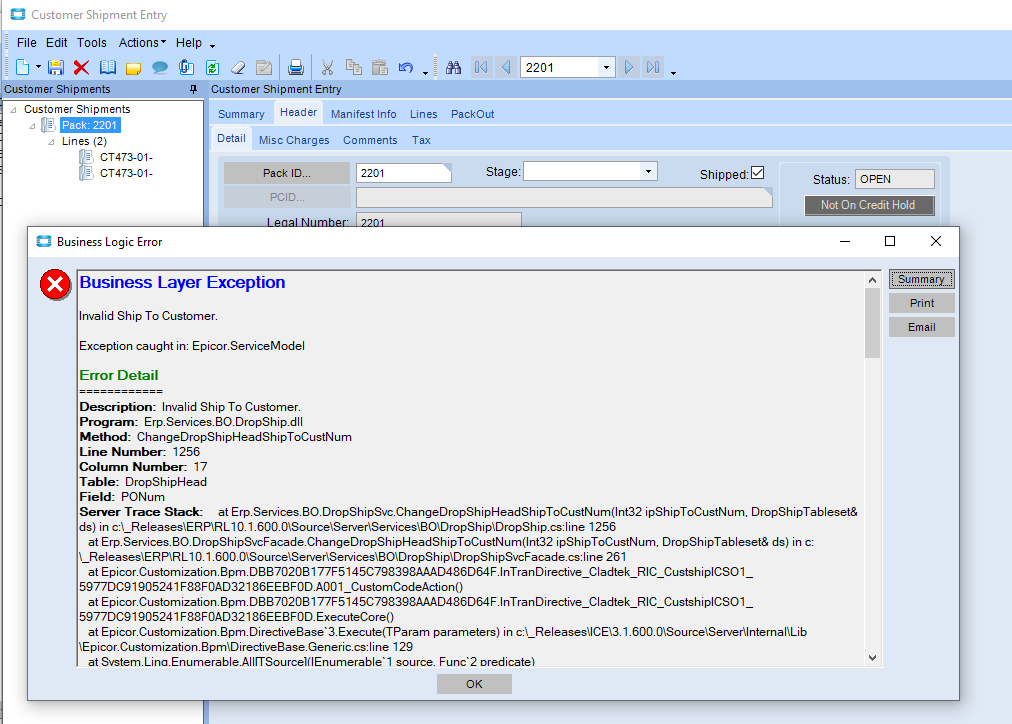Click the Copy icon
Viewport: 1012px width, 724px height.
click(x=353, y=67)
